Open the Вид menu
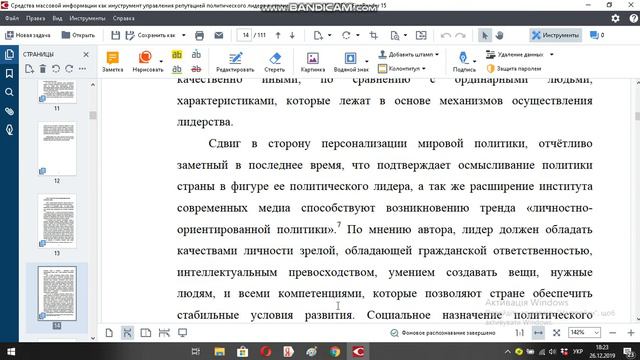Screen dimensions: 640x360 click(57, 18)
